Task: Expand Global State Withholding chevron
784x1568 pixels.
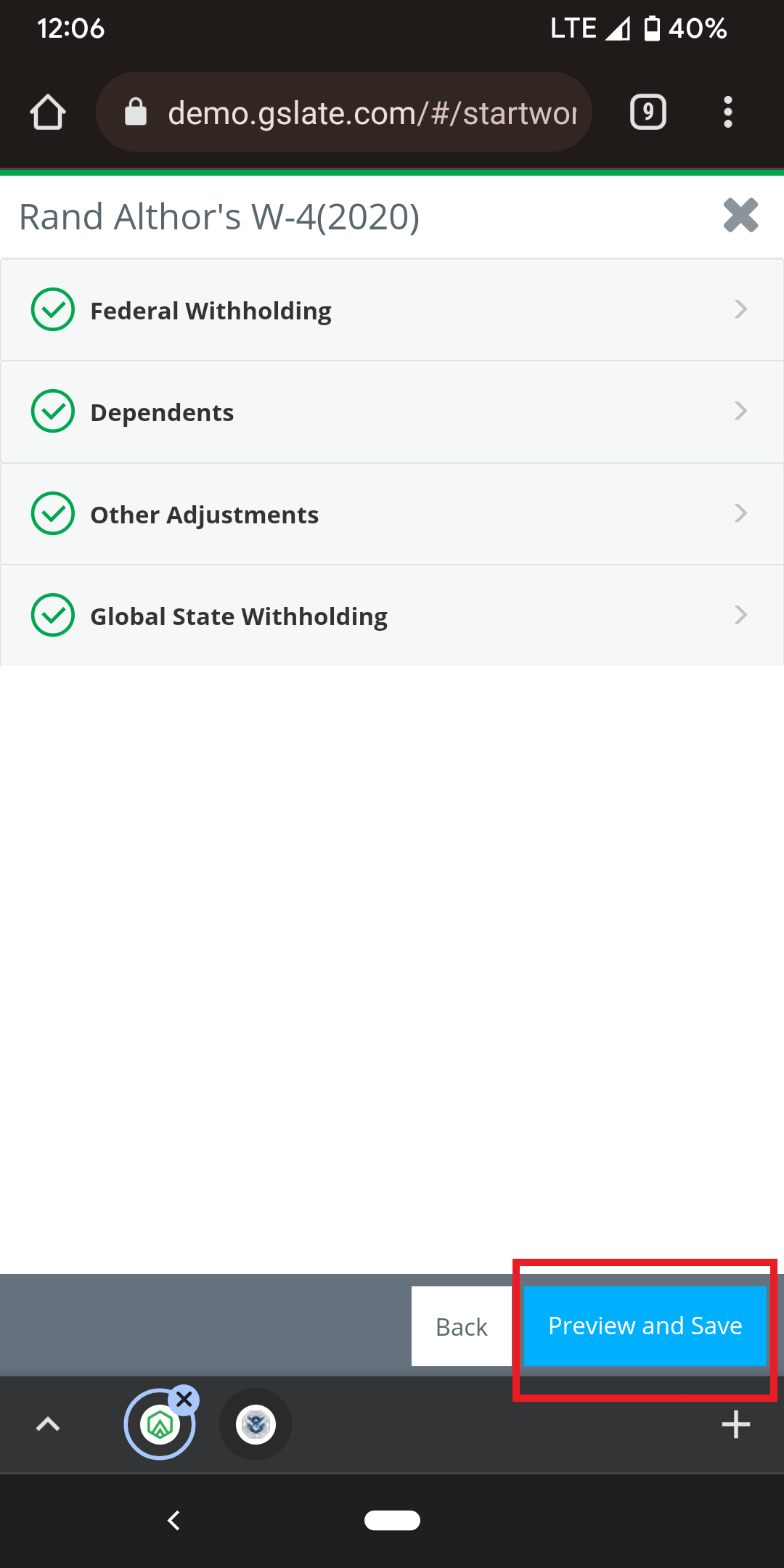Action: point(740,615)
